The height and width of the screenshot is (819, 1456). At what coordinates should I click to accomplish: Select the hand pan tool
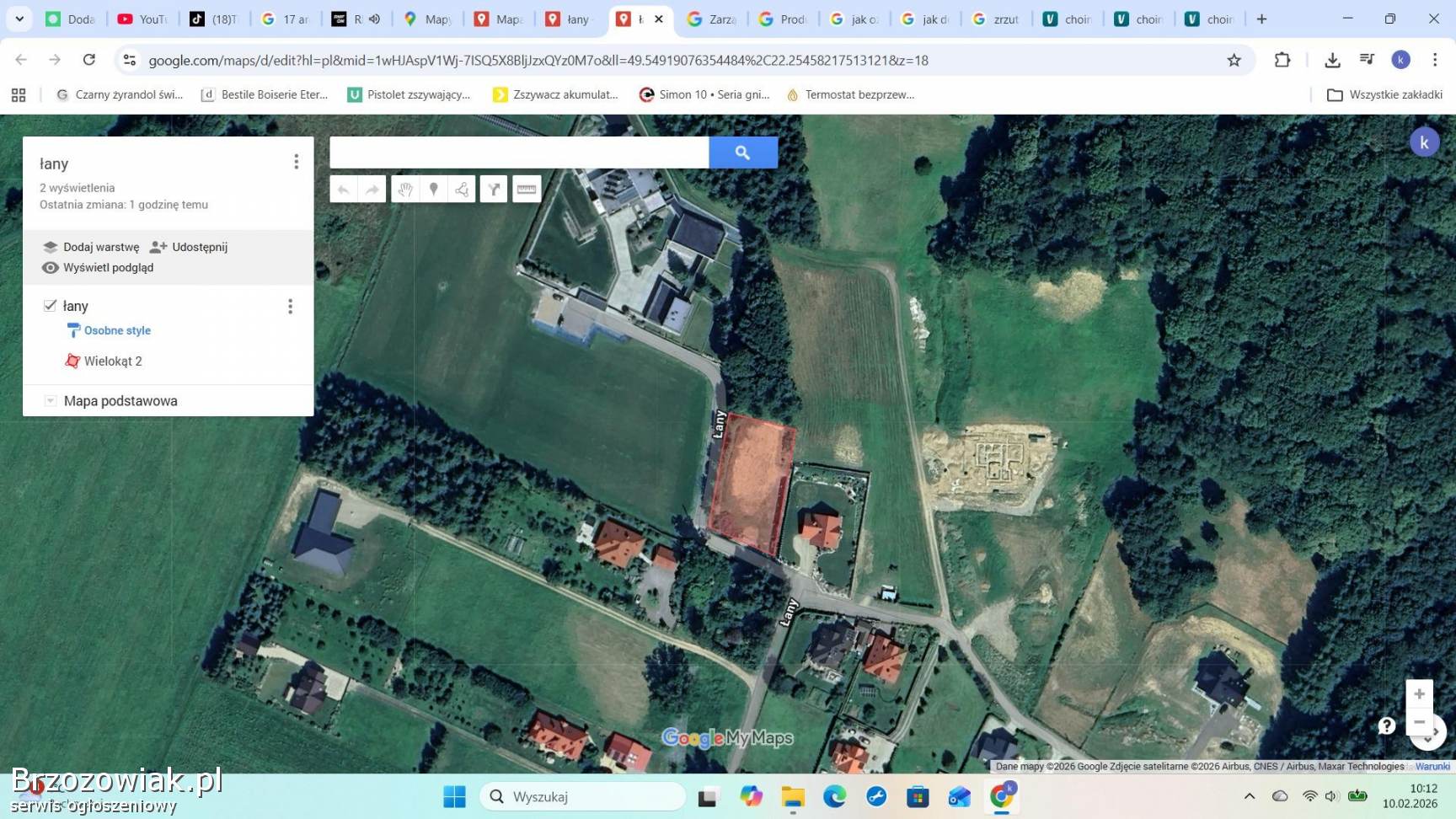(x=405, y=190)
